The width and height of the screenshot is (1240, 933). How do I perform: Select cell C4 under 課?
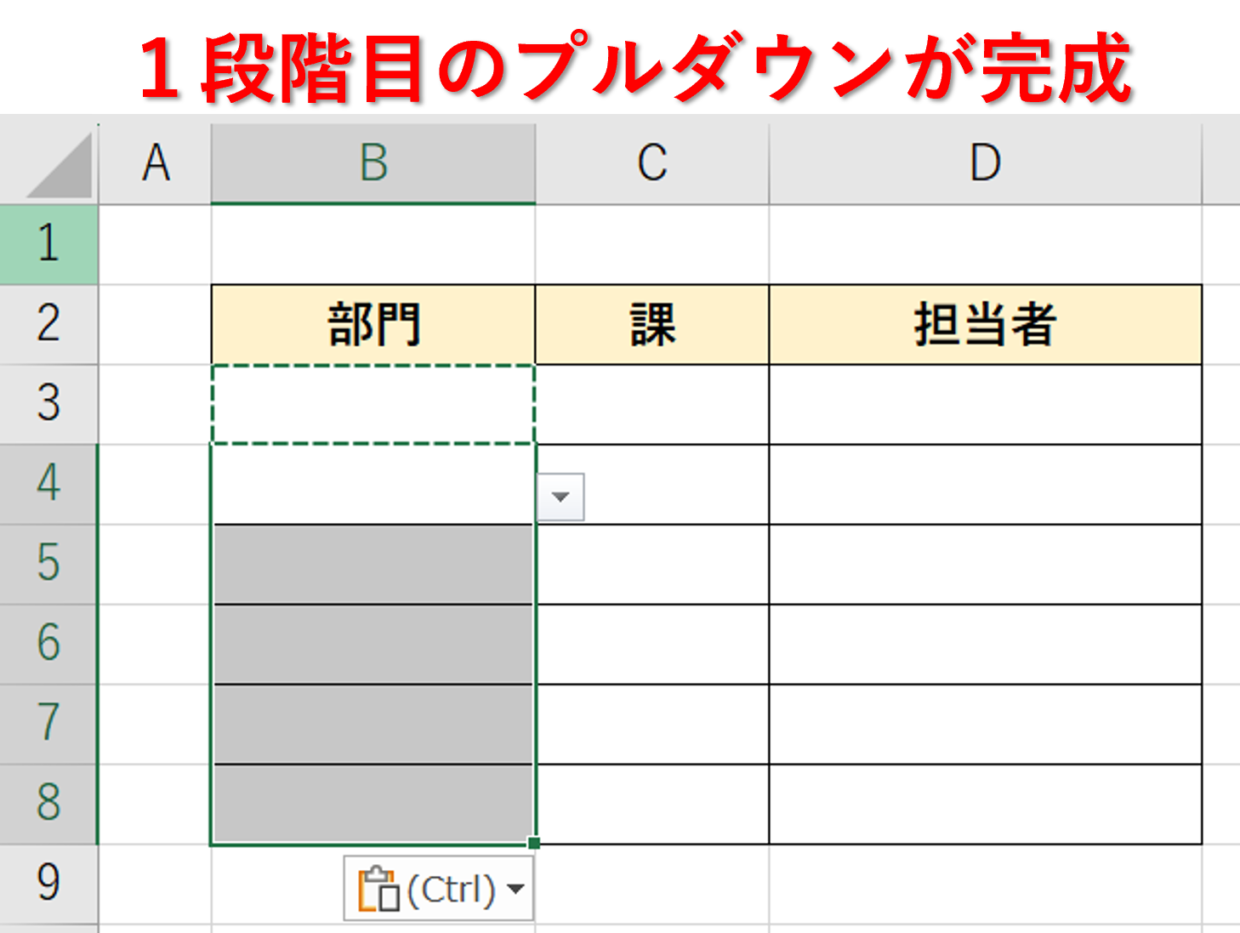[x=652, y=484]
